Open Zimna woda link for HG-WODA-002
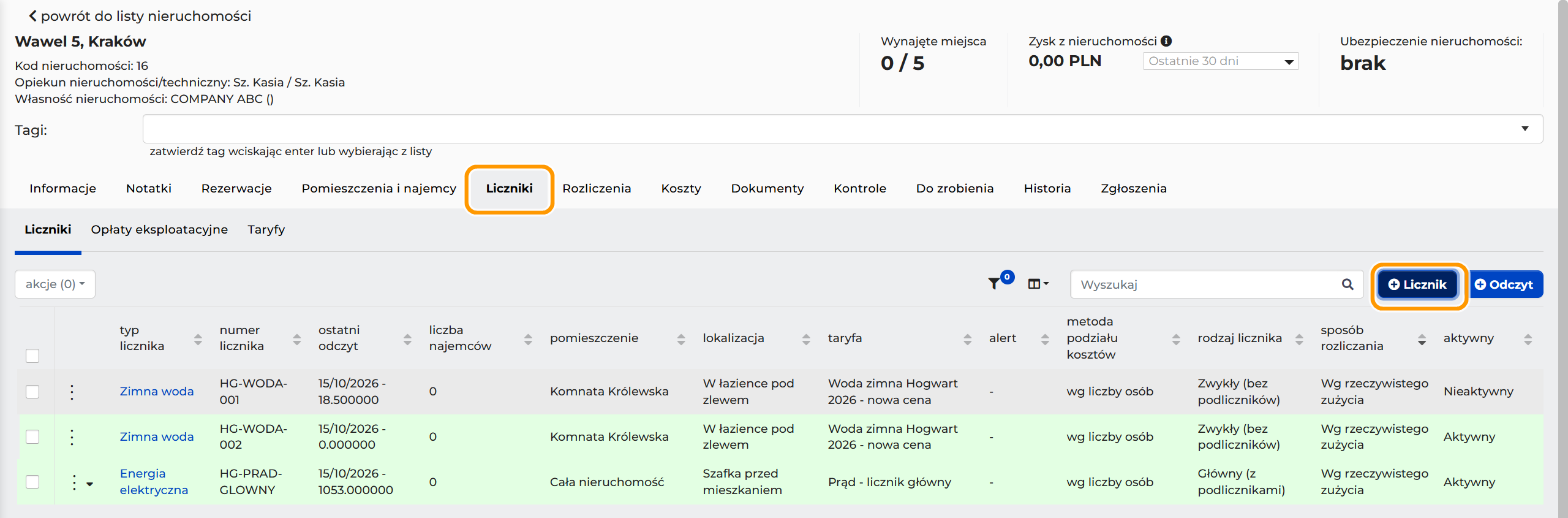 pos(157,437)
